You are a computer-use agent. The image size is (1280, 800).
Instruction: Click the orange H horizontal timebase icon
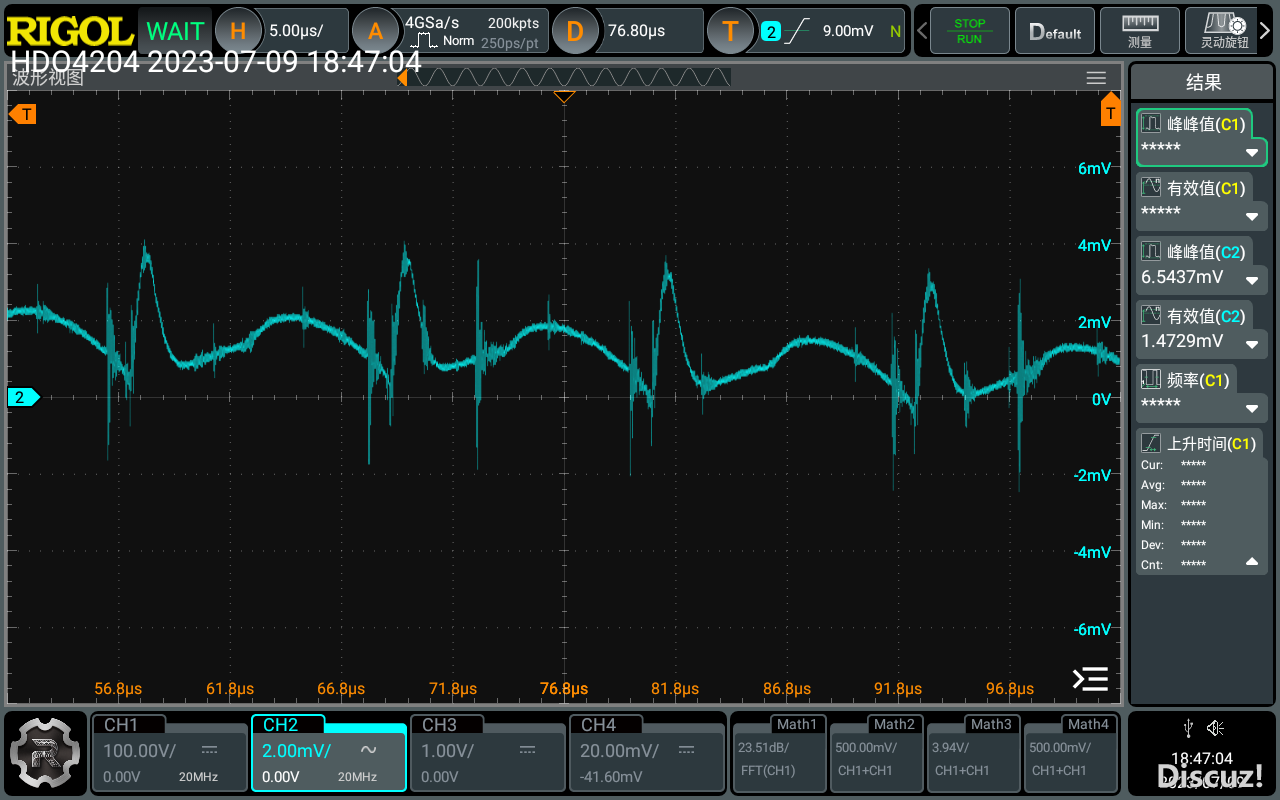[238, 31]
